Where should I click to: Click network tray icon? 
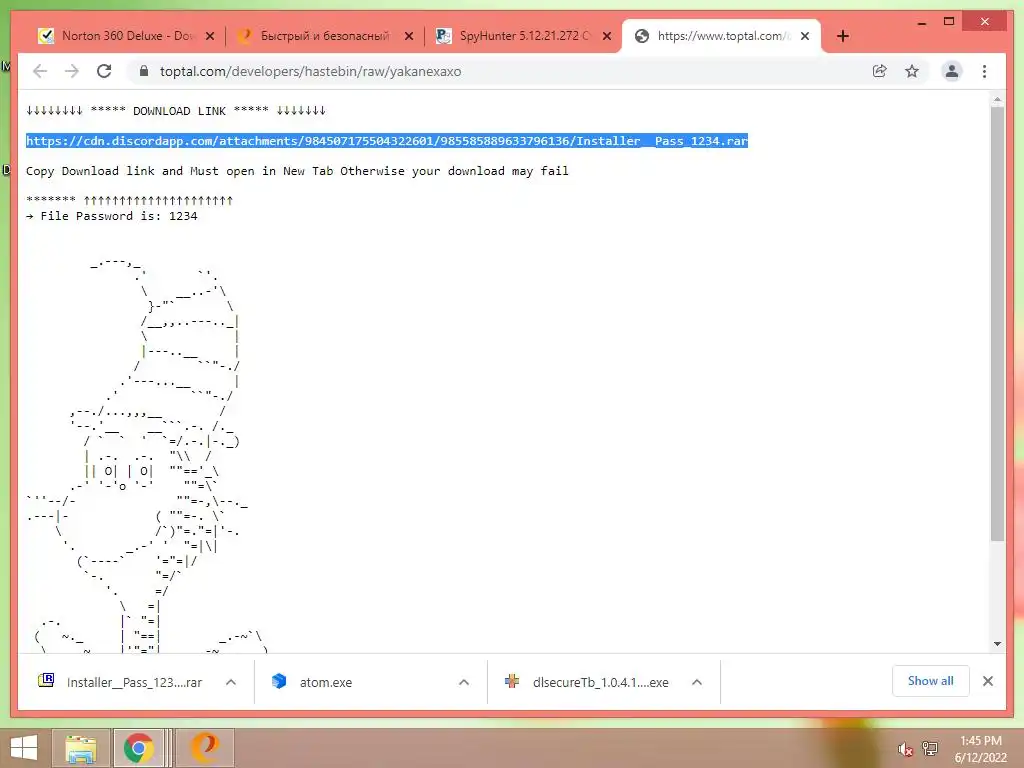(x=930, y=748)
